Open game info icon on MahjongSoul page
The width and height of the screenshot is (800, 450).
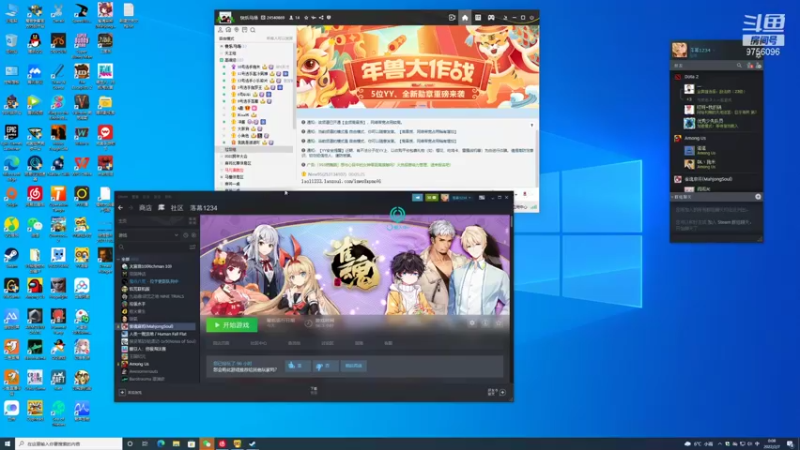[x=485, y=323]
